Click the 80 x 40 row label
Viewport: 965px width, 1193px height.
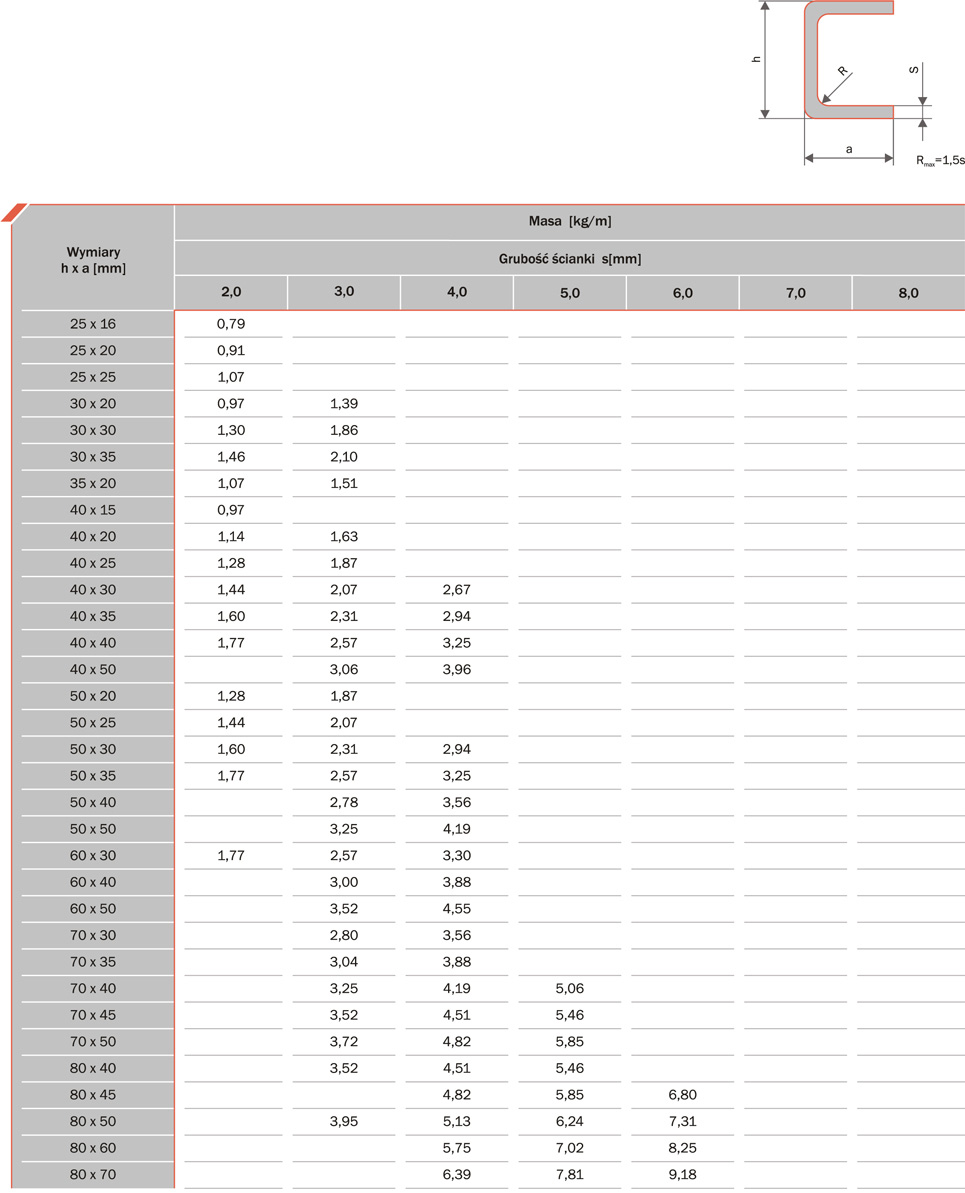coord(93,1069)
